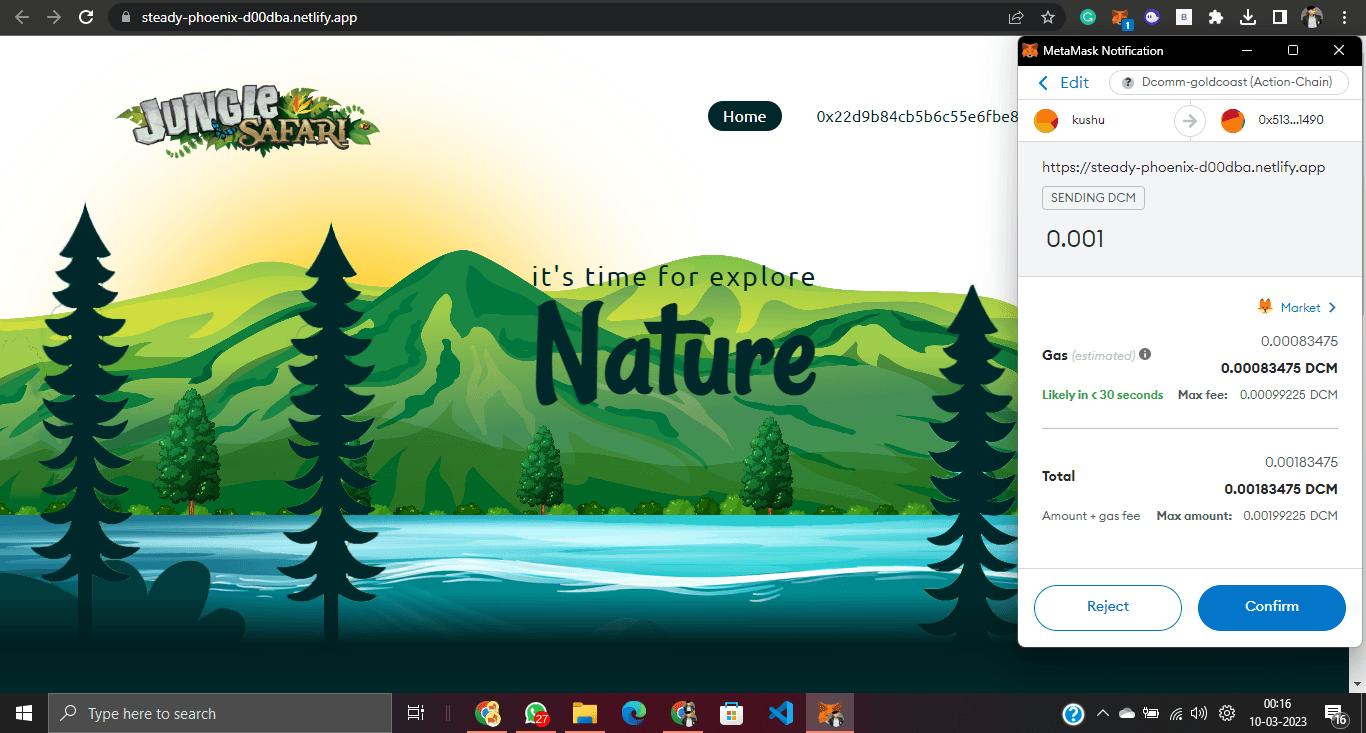
Task: Switch to MetaMask window in taskbar
Action: coord(830,713)
